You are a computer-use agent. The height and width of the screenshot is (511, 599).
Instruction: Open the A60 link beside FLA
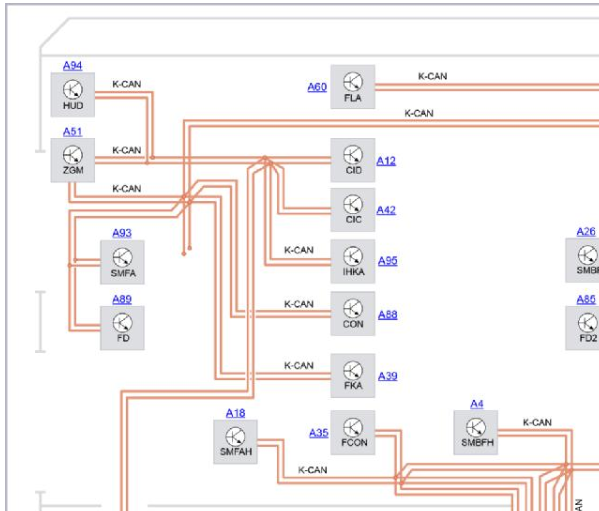click(317, 87)
